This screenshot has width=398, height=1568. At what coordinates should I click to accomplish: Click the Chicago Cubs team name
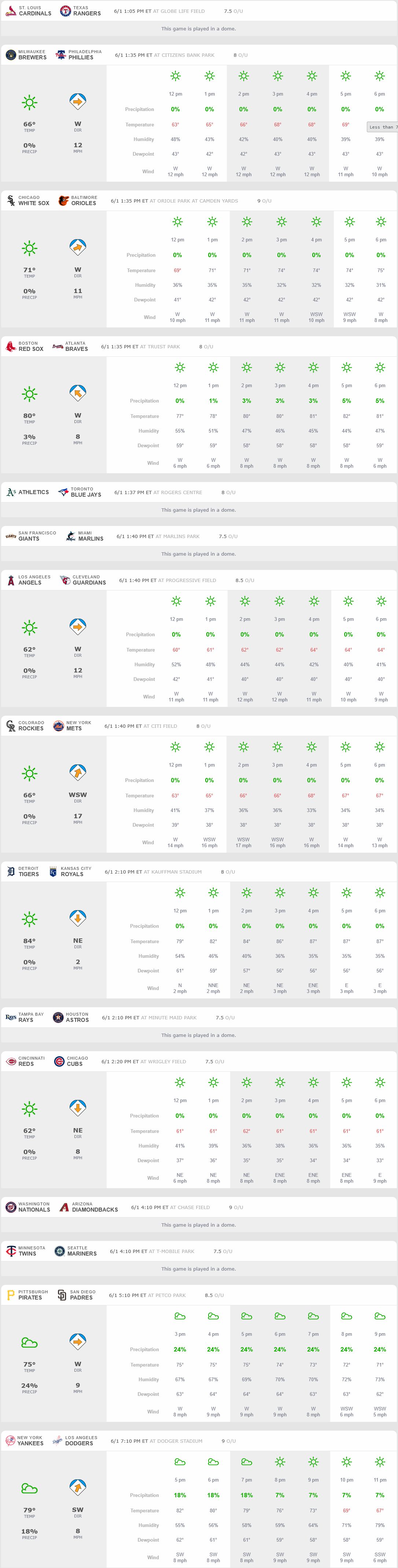coord(75,1064)
